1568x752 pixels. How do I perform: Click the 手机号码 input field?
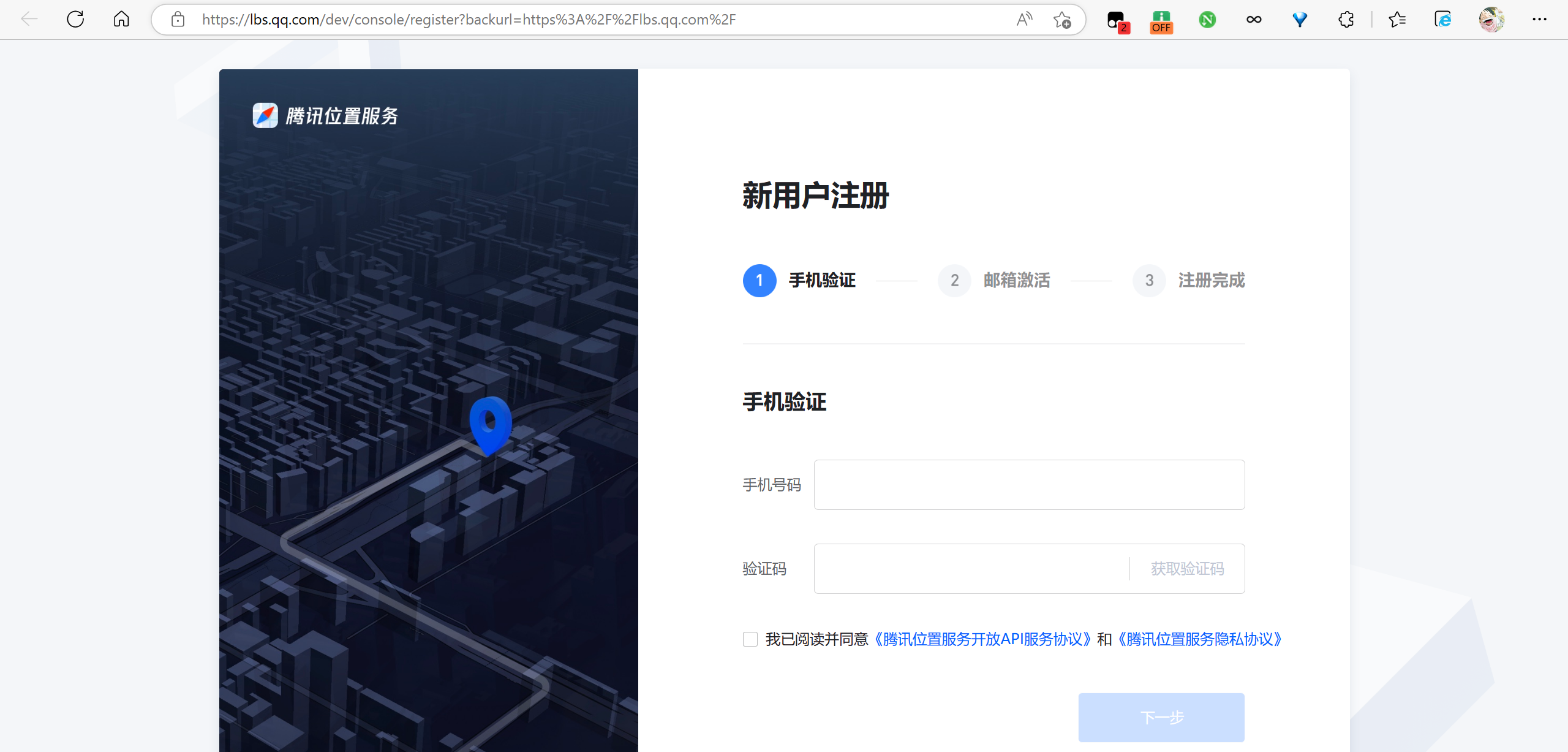[1028, 484]
